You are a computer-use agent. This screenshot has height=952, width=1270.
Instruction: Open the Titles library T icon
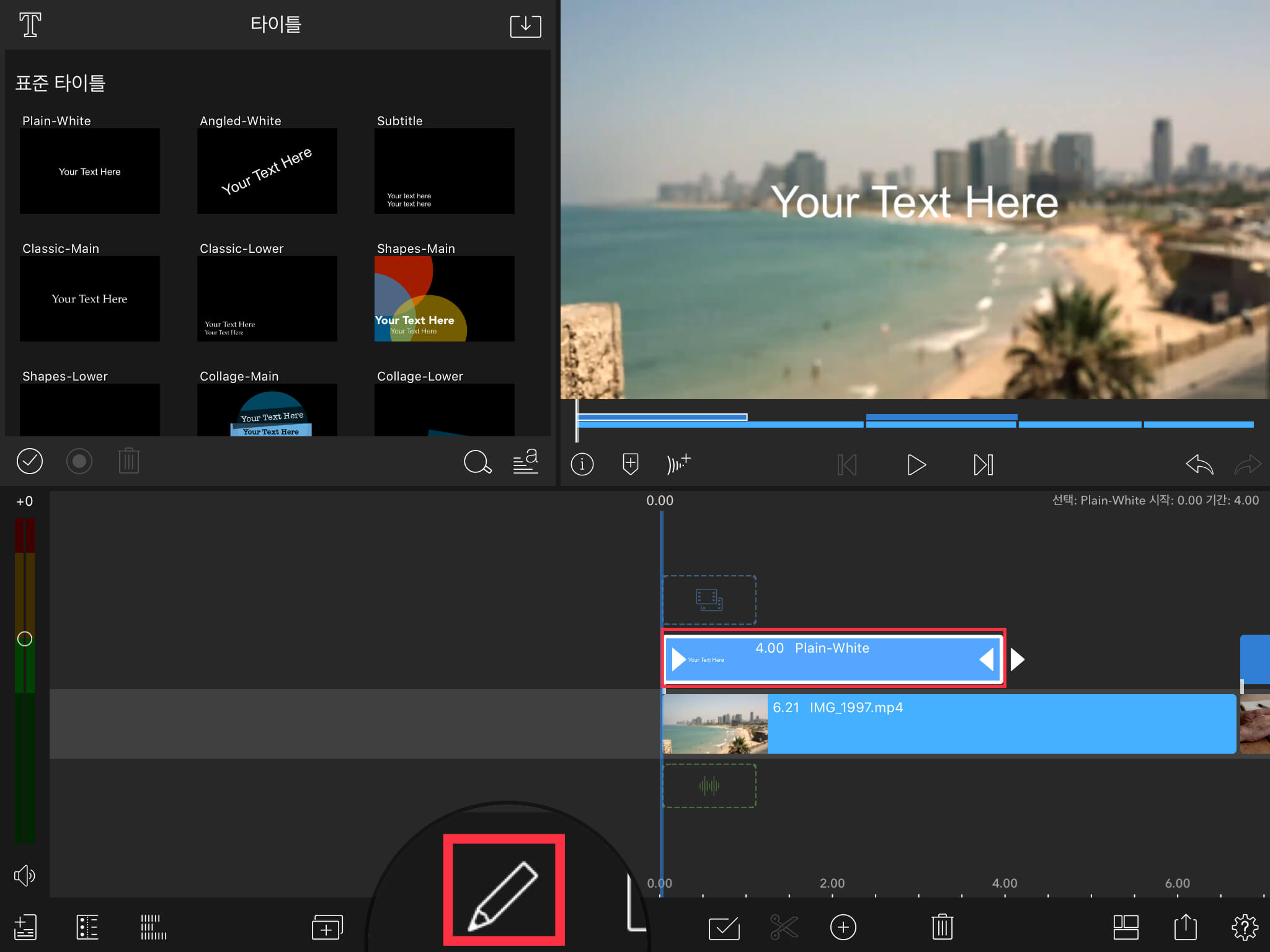coord(30,25)
